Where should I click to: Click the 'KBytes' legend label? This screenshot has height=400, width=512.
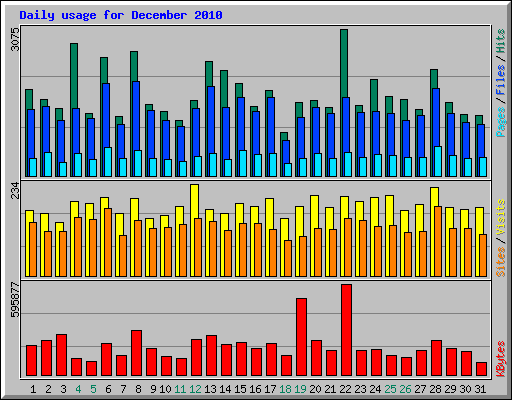pyautogui.click(x=500, y=359)
